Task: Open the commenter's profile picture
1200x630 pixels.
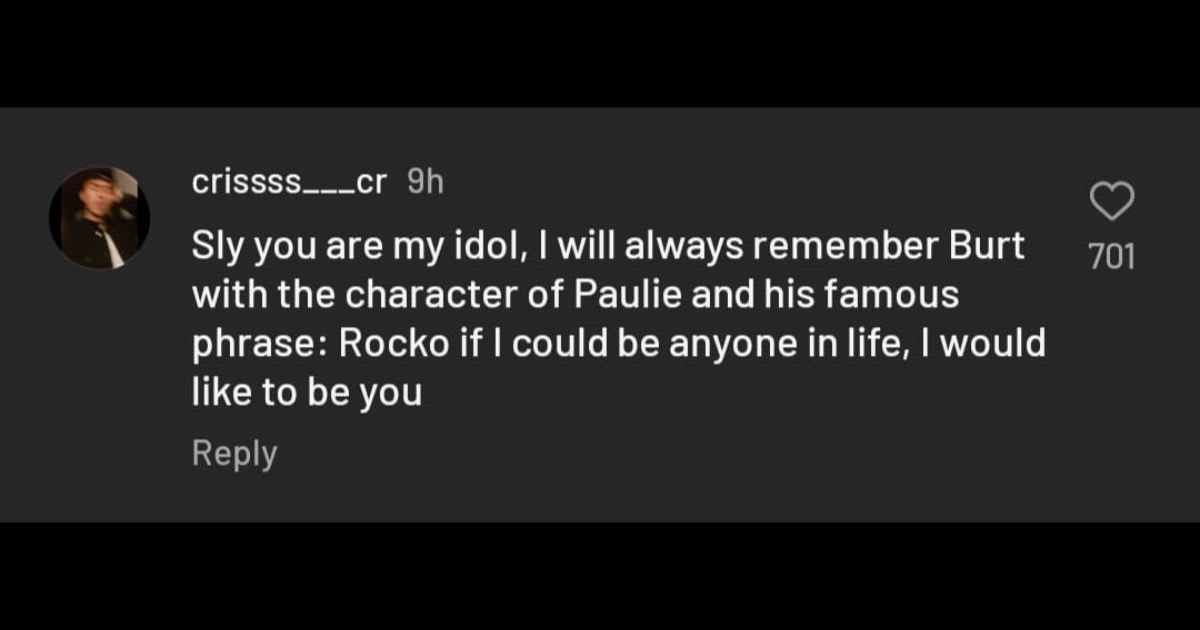Action: (x=99, y=217)
